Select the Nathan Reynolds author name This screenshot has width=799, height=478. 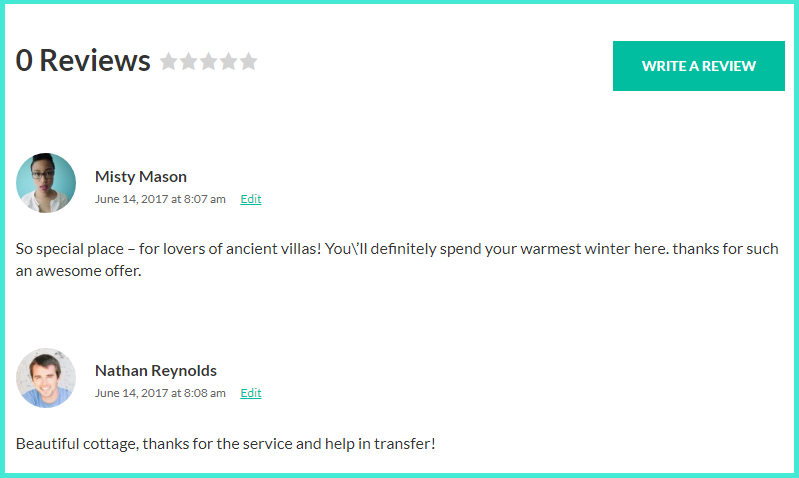tap(156, 371)
